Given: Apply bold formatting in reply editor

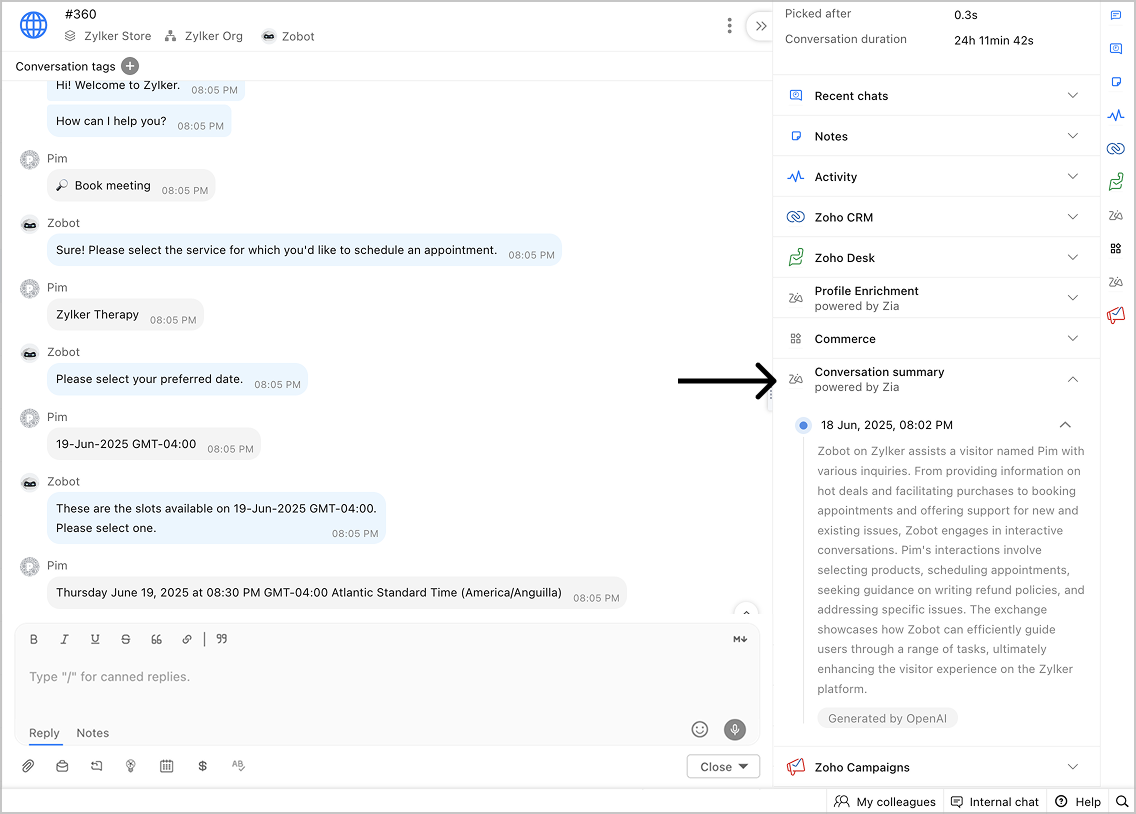Looking at the screenshot, I should [33, 639].
